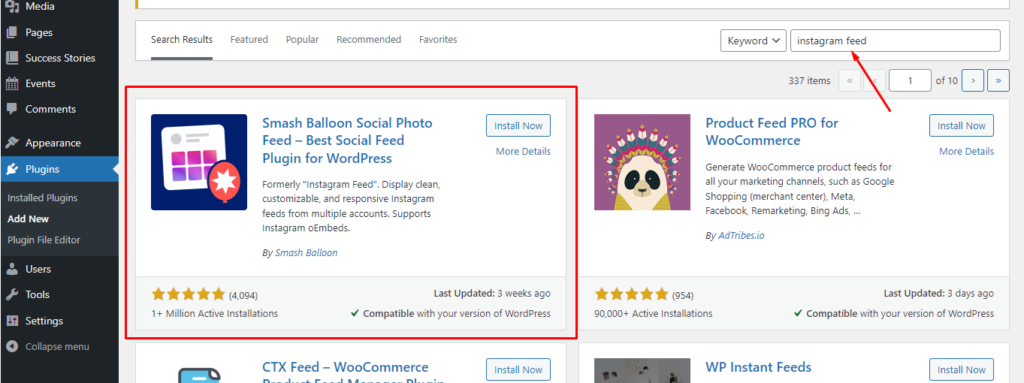The image size is (1024, 383).
Task: Click the Settings sidebar icon
Action: [x=12, y=321]
